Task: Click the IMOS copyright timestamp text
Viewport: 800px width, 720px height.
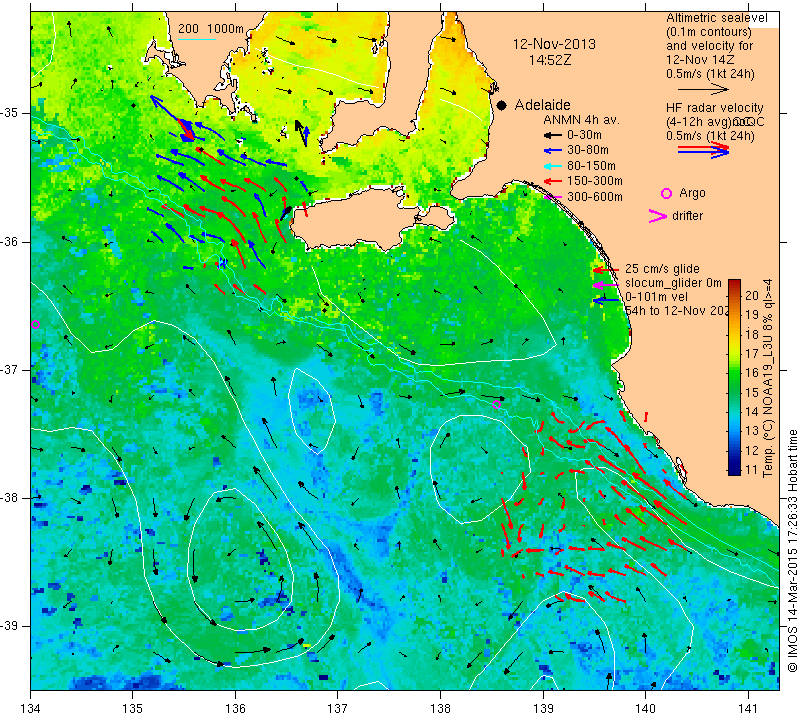Action: pos(792,550)
